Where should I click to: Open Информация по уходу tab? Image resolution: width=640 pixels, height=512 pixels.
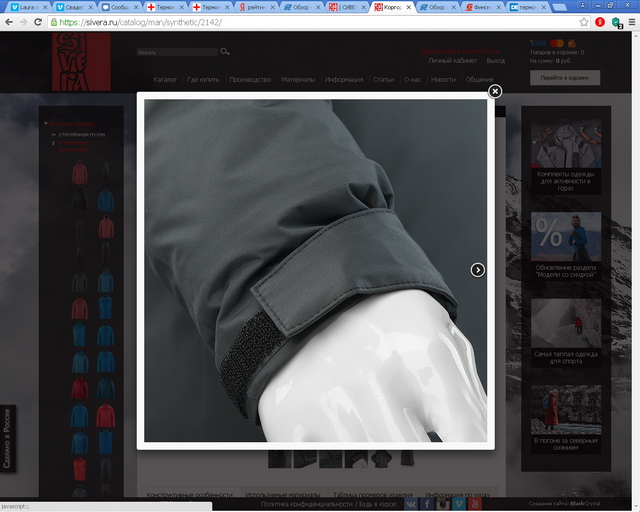click(x=458, y=494)
